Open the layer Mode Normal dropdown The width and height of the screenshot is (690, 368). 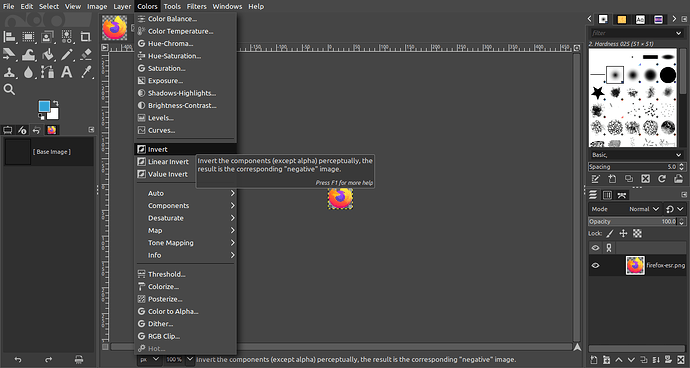[625, 209]
